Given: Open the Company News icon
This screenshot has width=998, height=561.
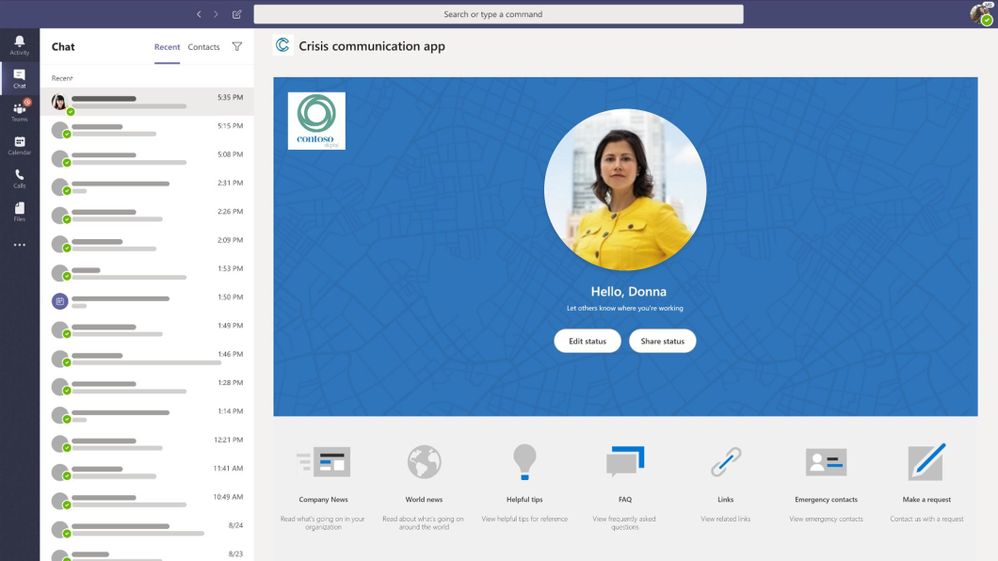Looking at the screenshot, I should click(323, 461).
